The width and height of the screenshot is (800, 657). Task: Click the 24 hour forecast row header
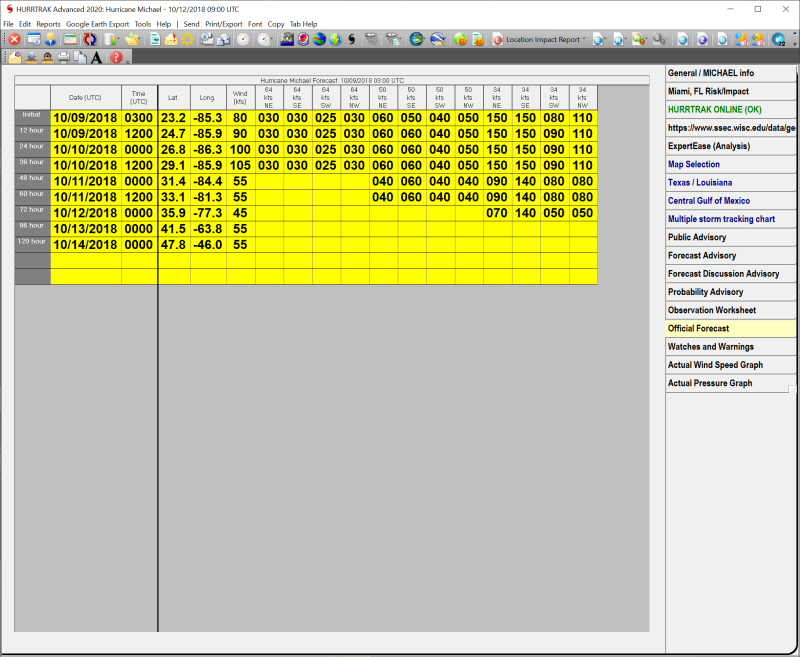pos(32,146)
